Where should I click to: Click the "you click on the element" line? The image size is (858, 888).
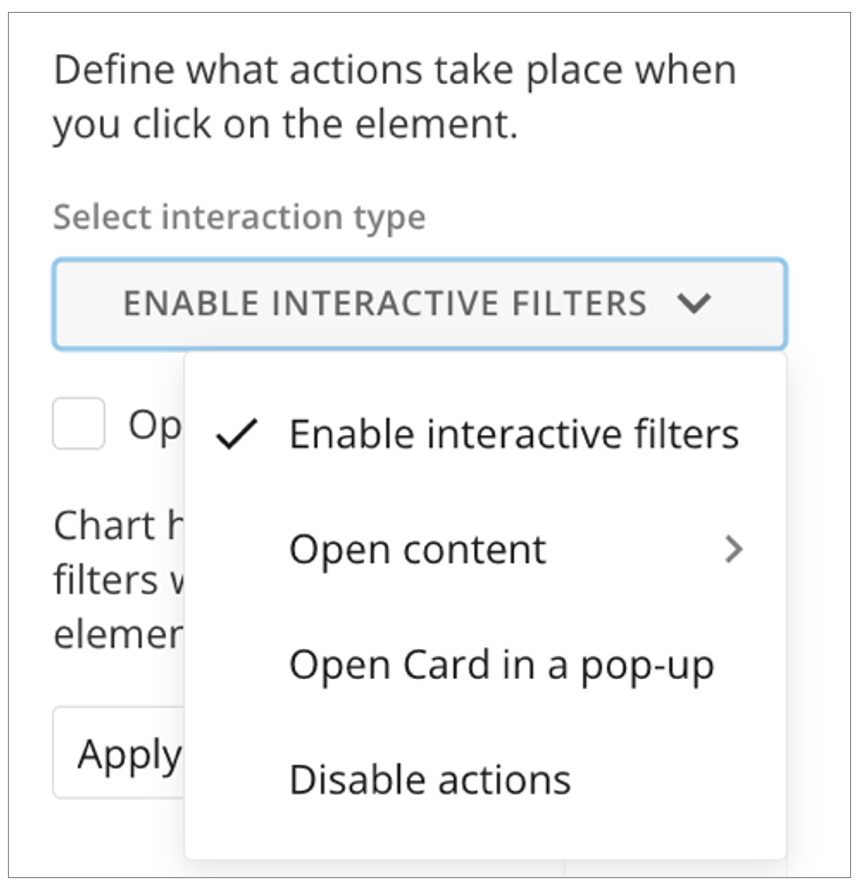tap(285, 126)
